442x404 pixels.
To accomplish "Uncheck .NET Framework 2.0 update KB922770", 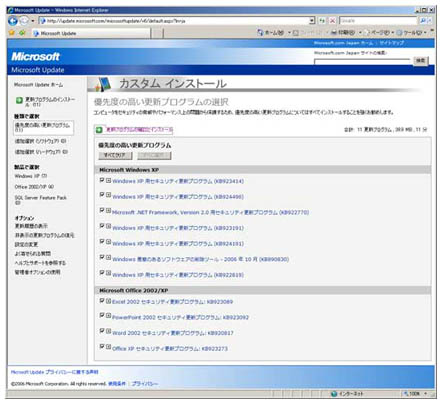I will click(x=102, y=210).
